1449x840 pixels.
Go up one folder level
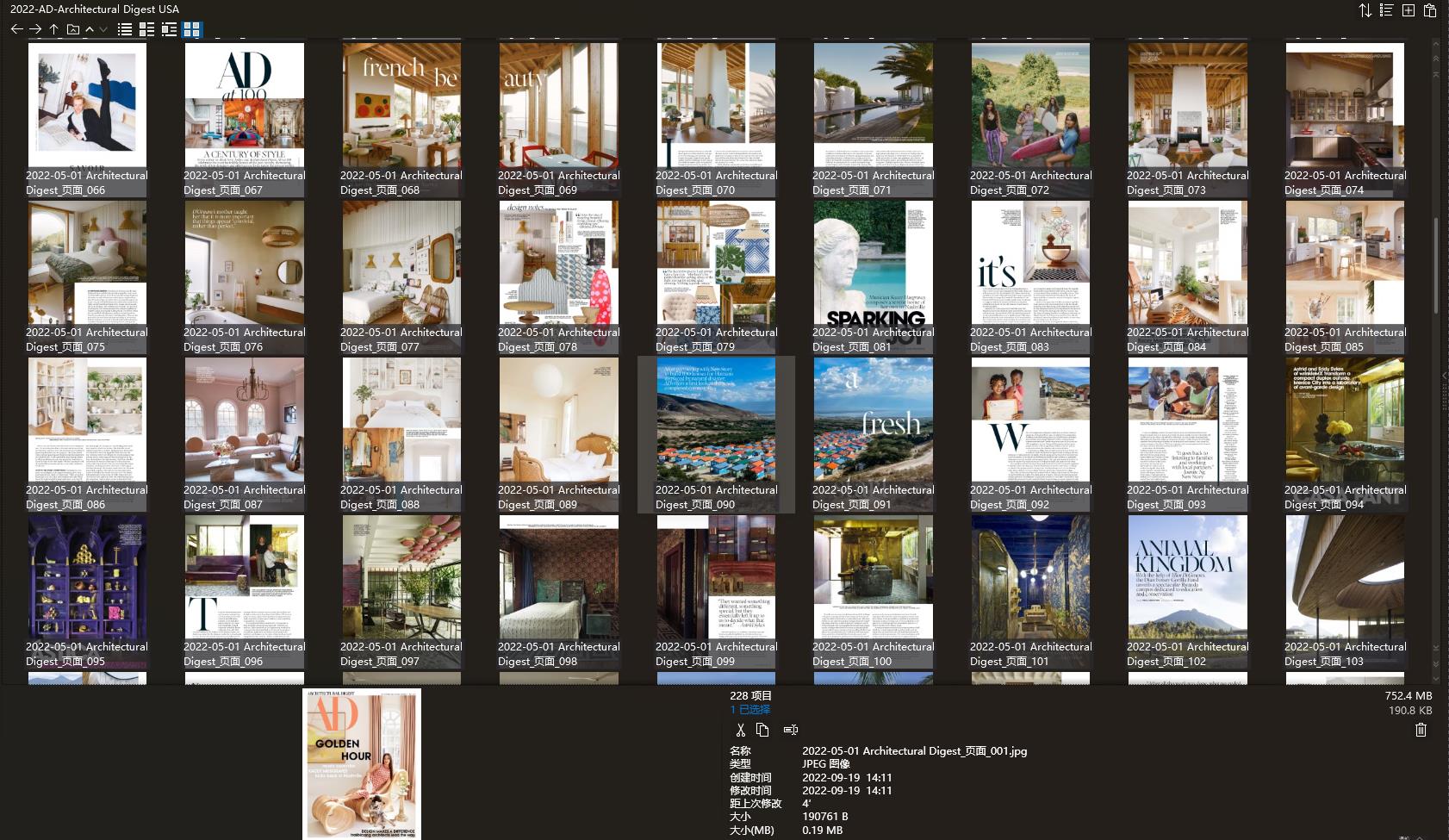[x=53, y=28]
